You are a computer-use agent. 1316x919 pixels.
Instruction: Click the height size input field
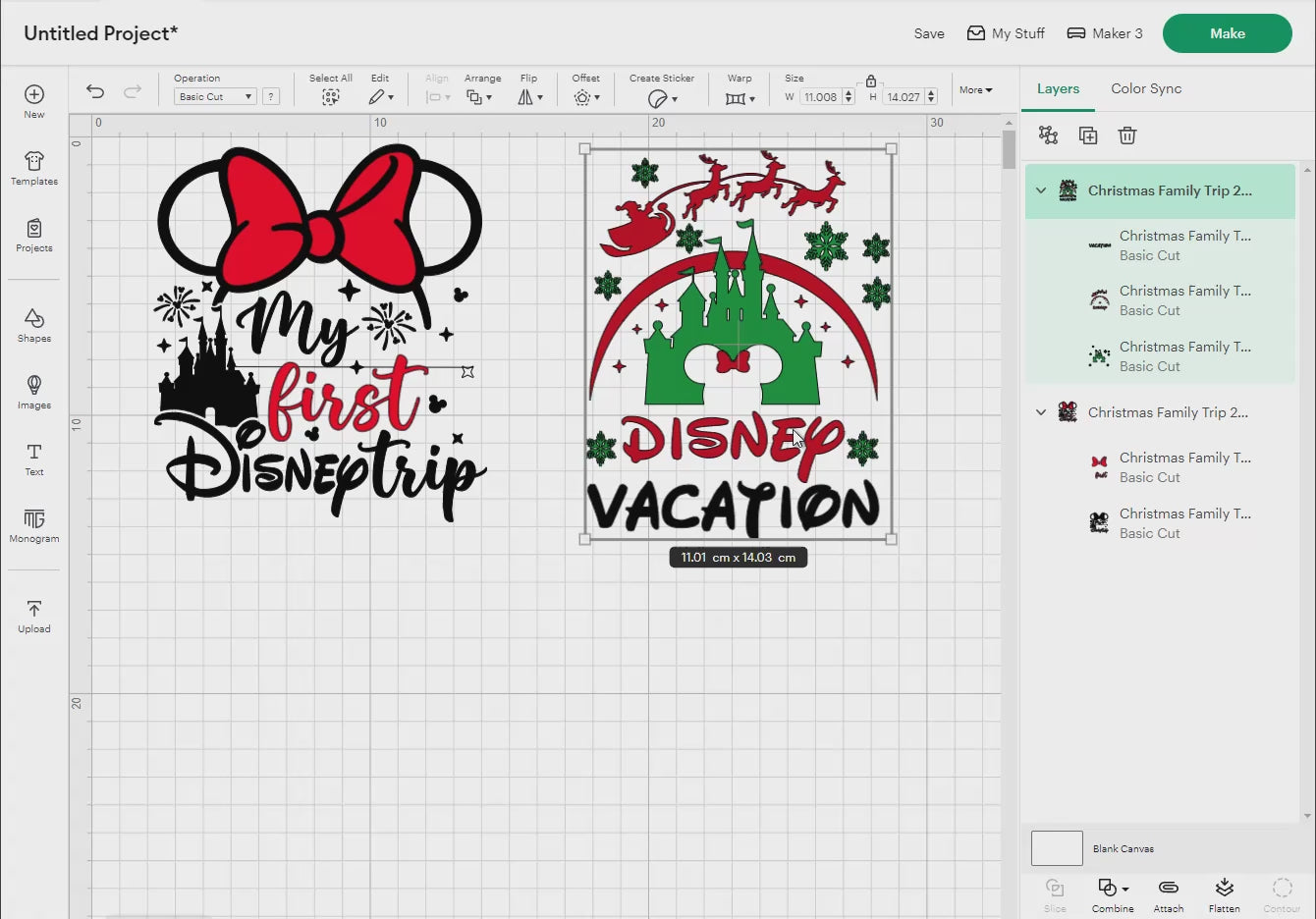click(x=904, y=96)
